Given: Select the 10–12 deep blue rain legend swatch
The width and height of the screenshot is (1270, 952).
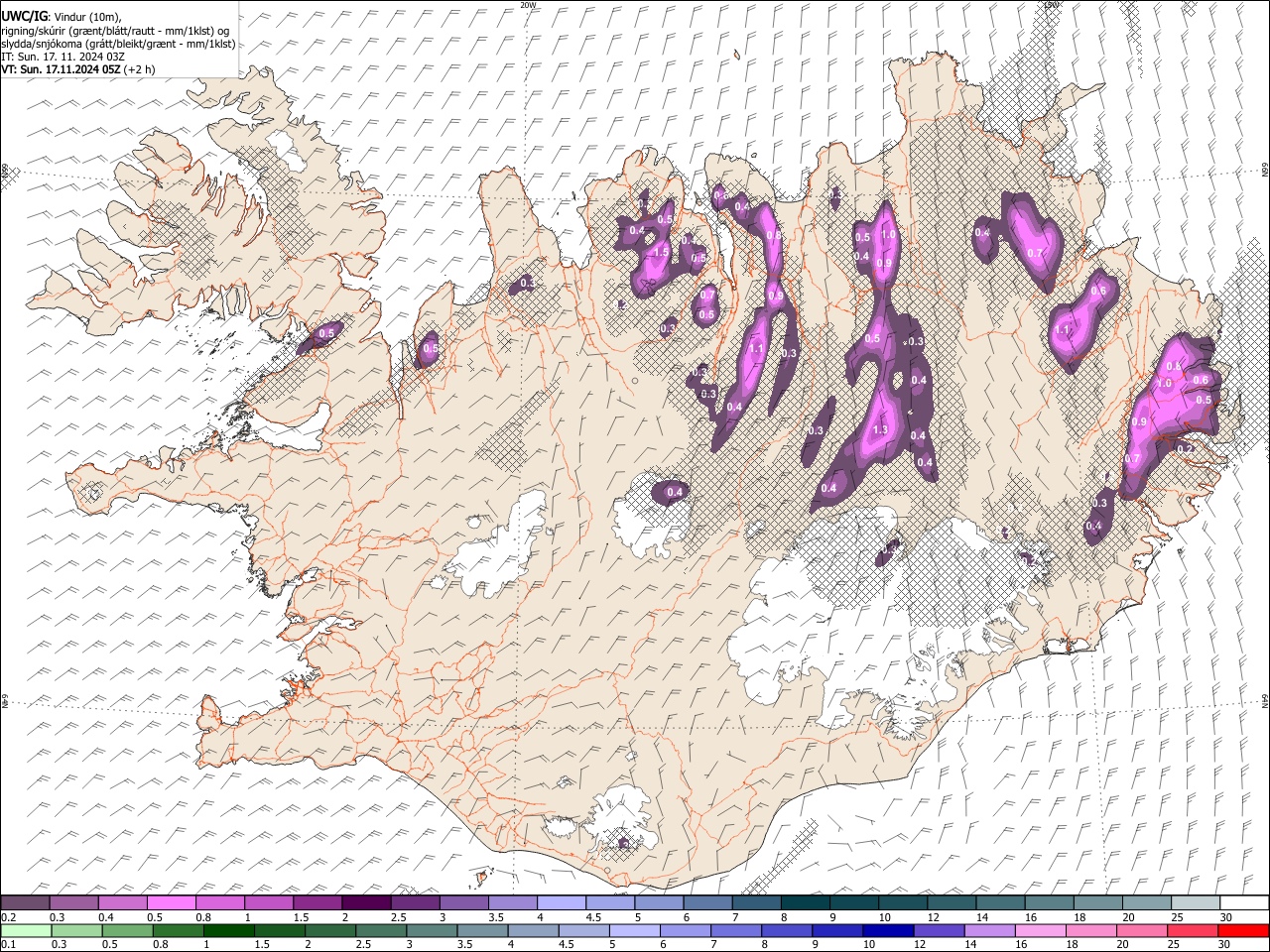Looking at the screenshot, I should [888, 930].
